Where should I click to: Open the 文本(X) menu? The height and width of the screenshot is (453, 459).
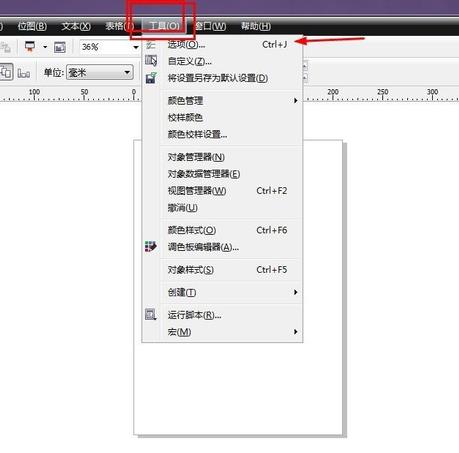click(x=76, y=26)
